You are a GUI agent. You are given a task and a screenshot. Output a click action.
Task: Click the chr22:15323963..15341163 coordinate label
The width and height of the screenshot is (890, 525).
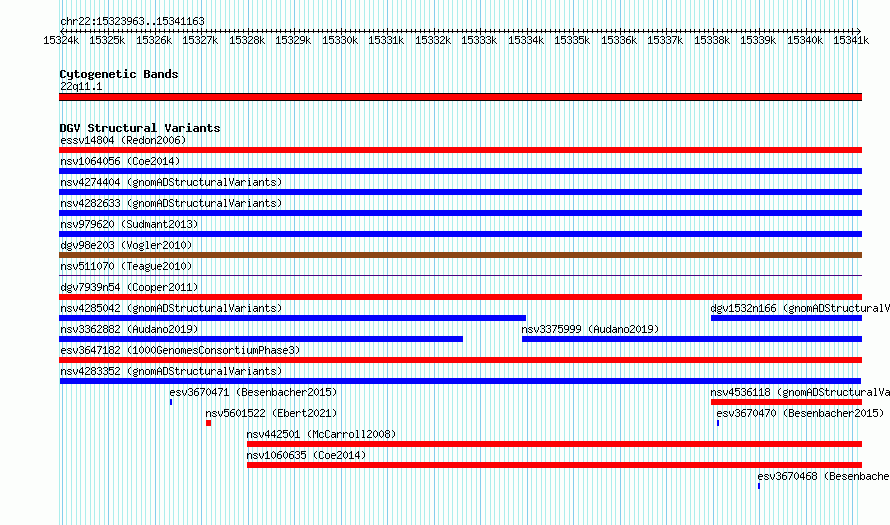[x=132, y=22]
